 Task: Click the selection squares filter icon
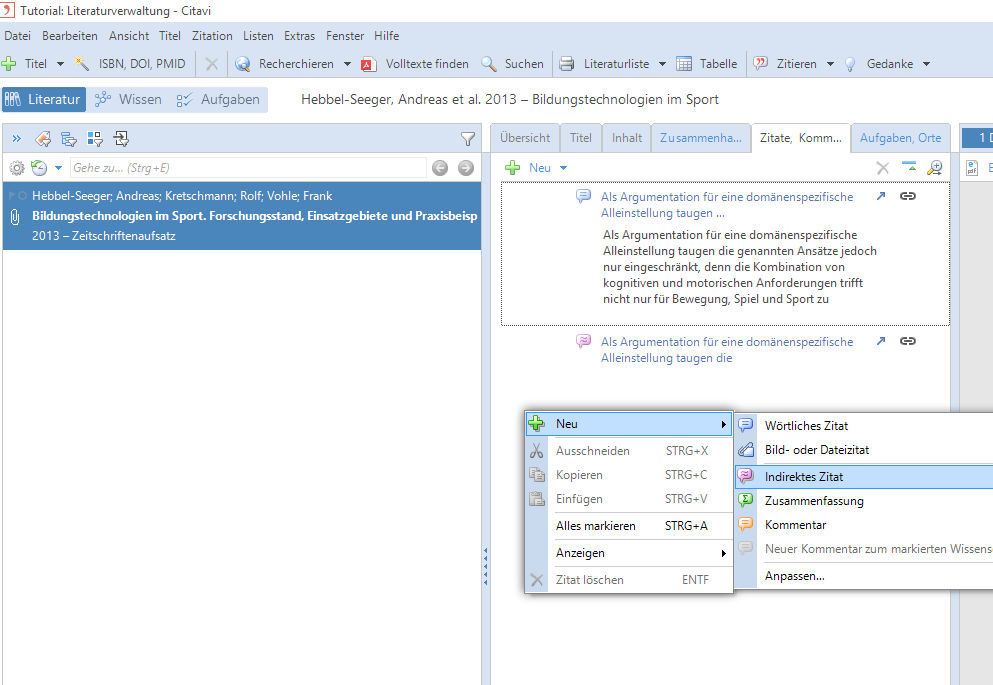pos(95,139)
